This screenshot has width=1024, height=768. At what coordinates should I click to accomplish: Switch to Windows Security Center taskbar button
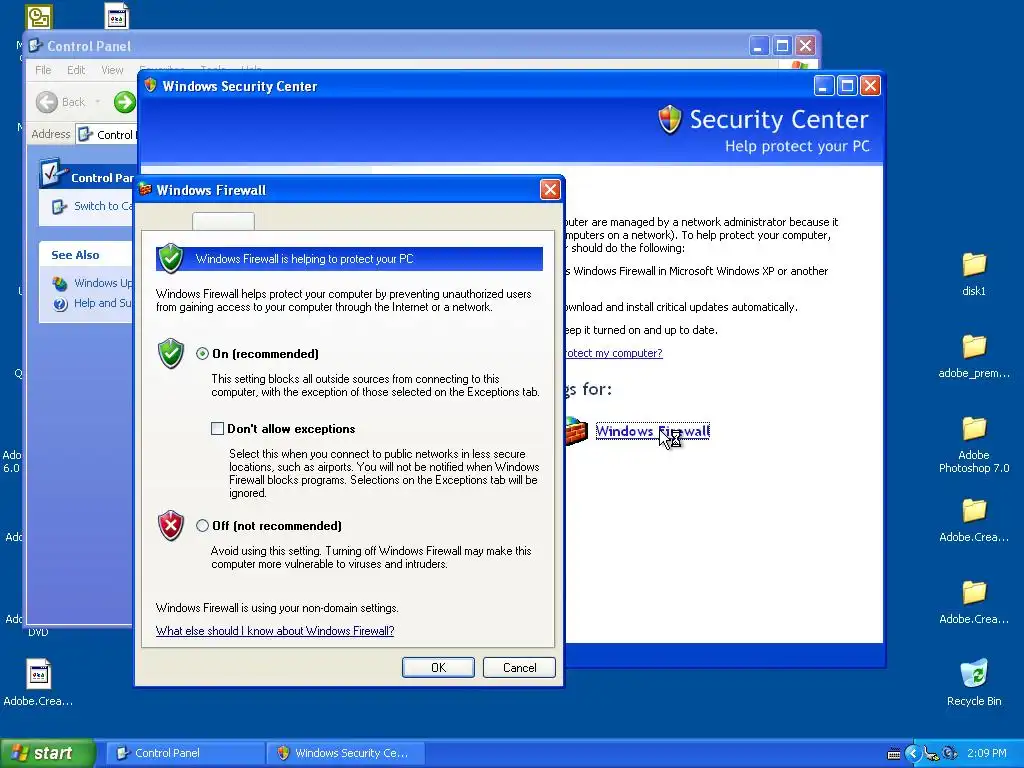346,753
